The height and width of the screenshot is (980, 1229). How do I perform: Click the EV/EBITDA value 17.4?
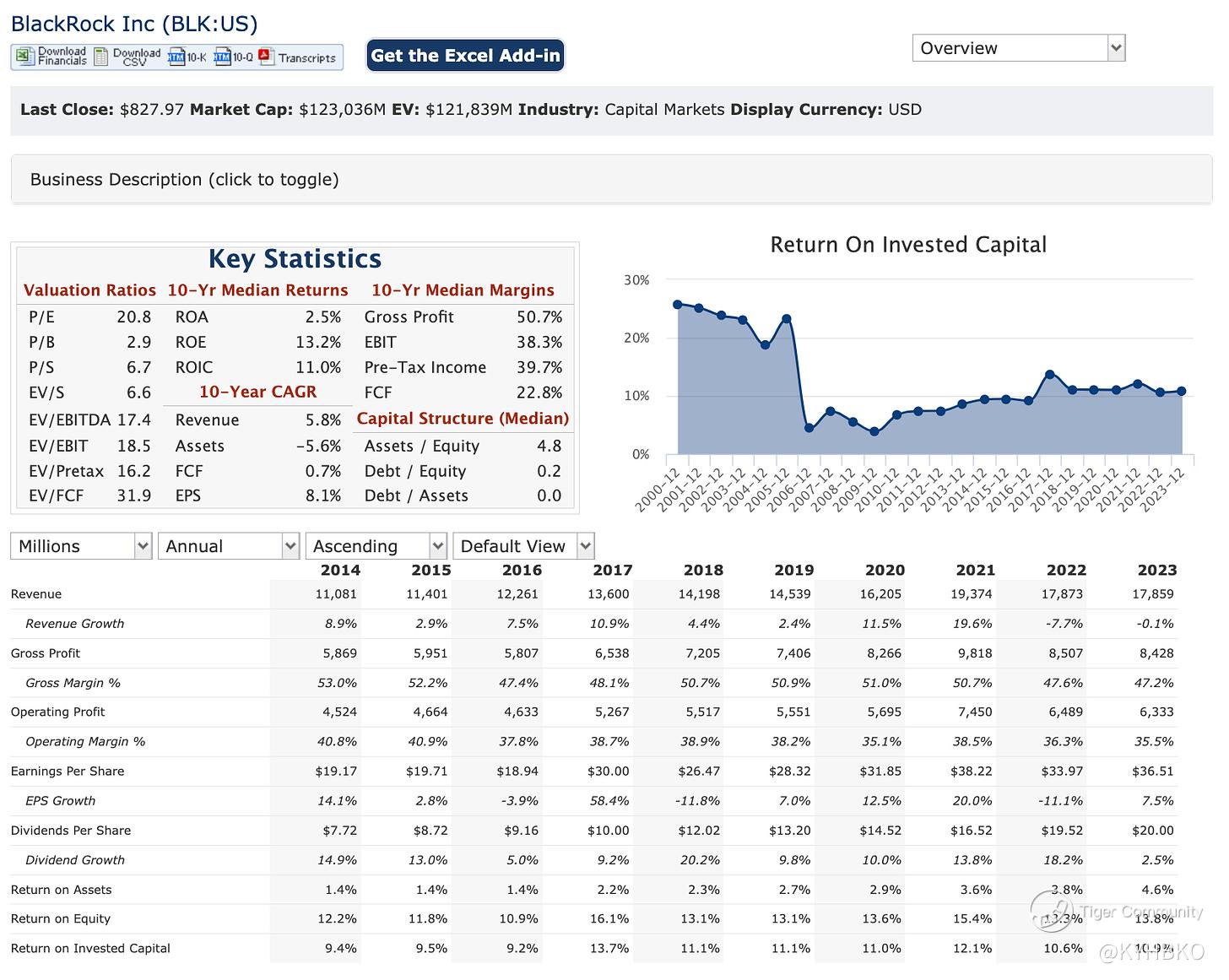[134, 420]
